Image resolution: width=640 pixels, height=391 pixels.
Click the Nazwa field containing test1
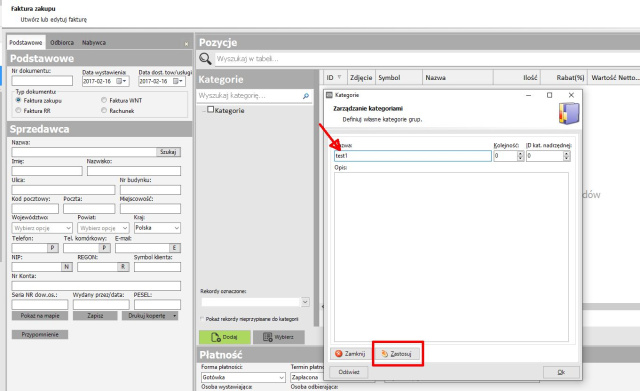[413, 156]
